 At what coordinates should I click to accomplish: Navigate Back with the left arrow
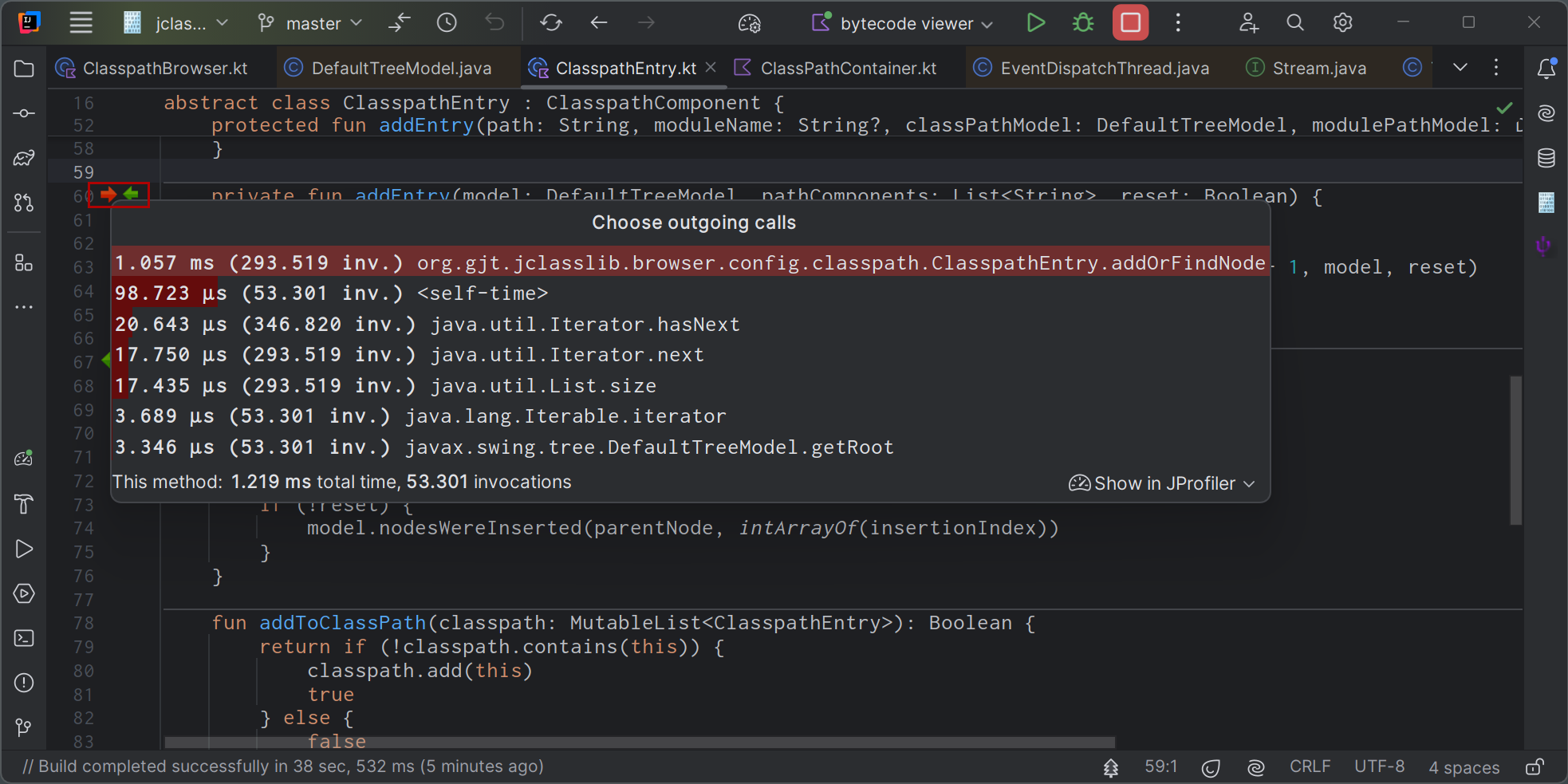(599, 22)
